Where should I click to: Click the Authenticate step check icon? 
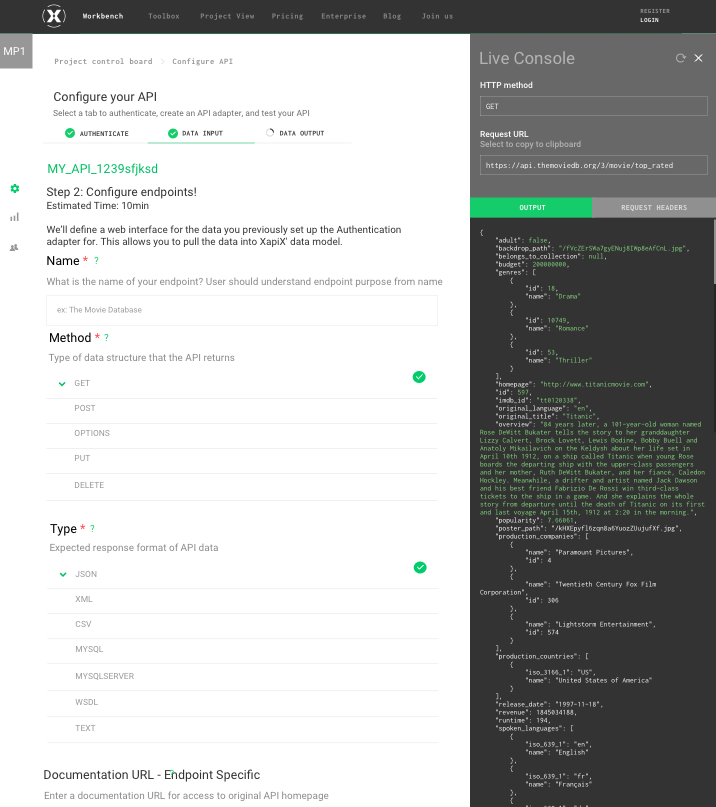(70, 133)
